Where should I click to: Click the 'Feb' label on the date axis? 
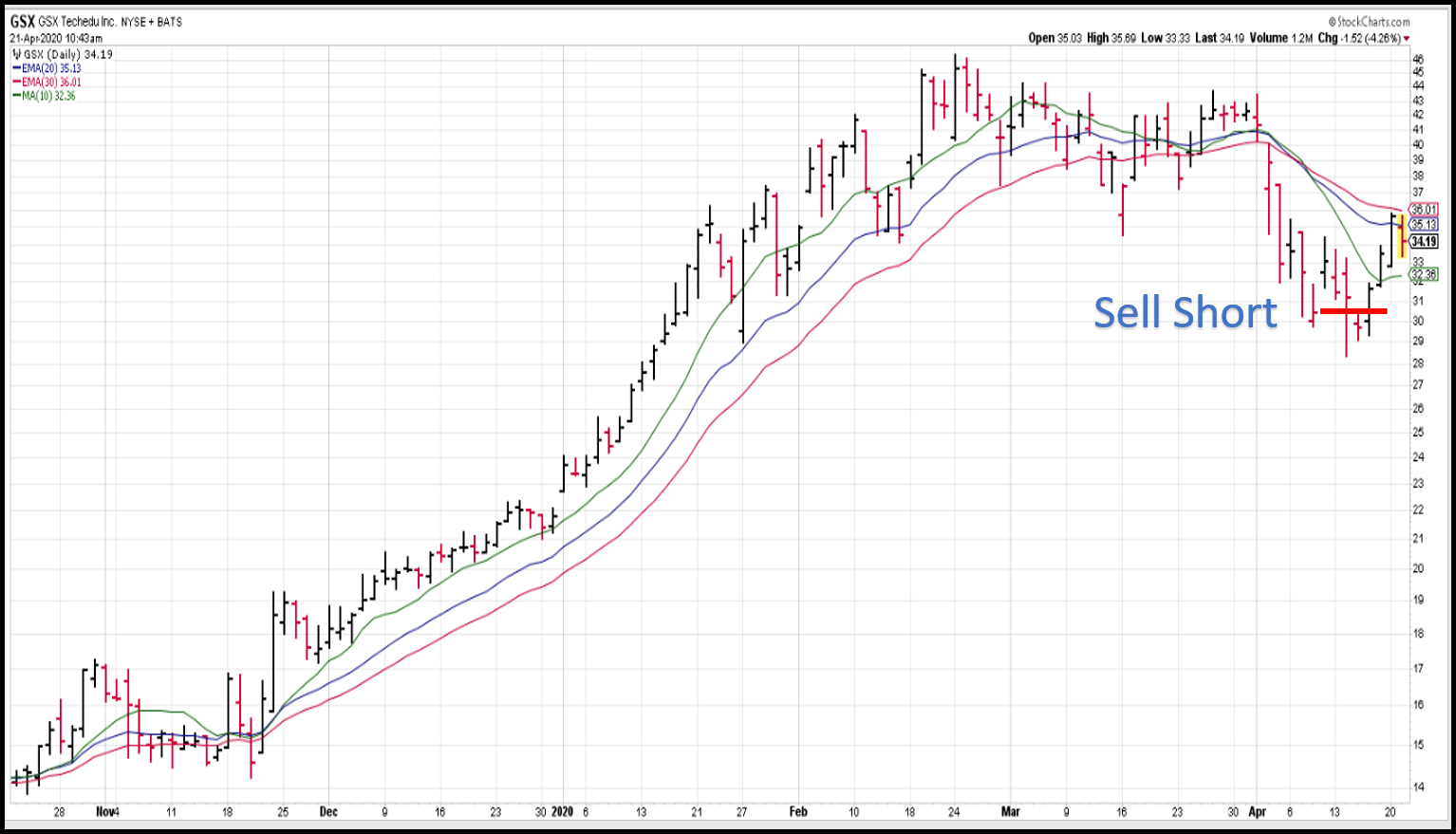(798, 812)
